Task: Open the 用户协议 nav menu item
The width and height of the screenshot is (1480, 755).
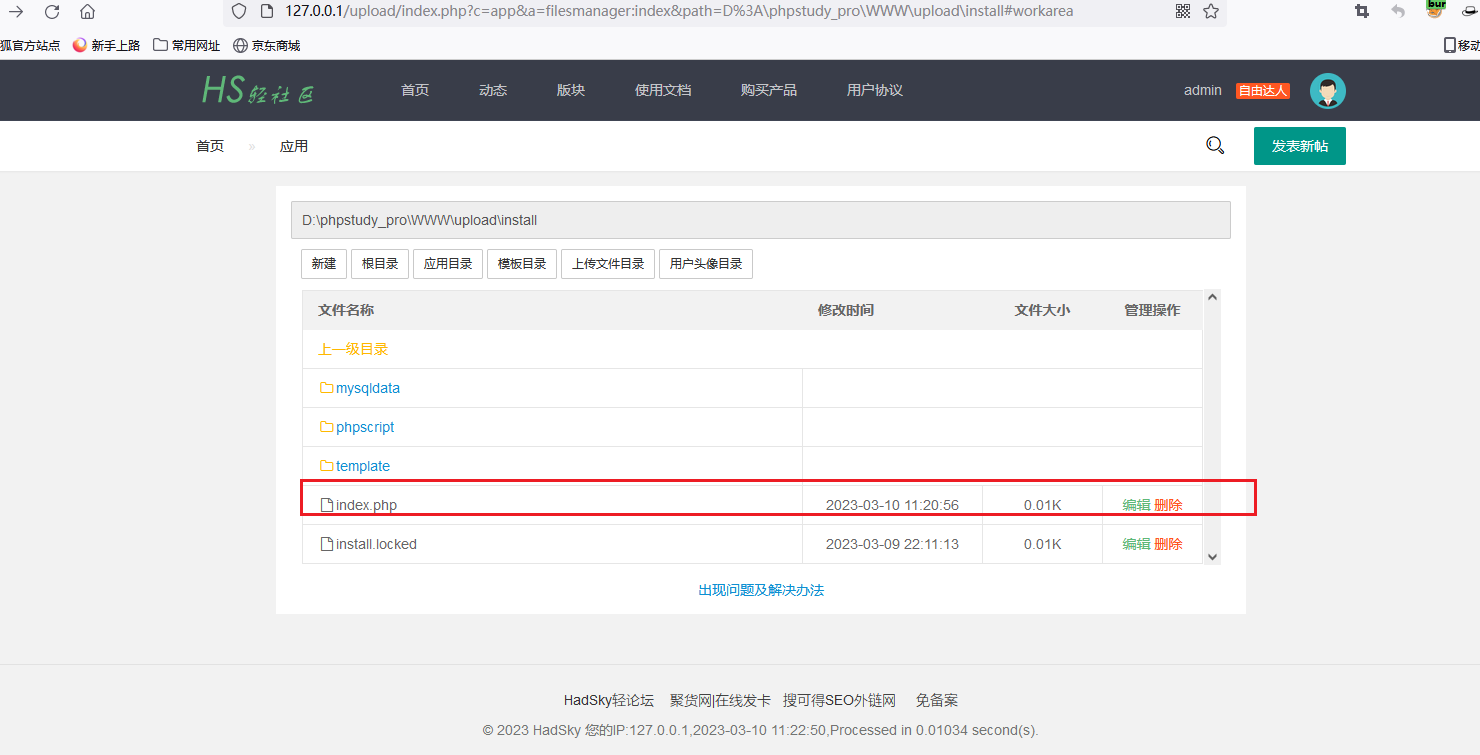Action: [x=875, y=90]
